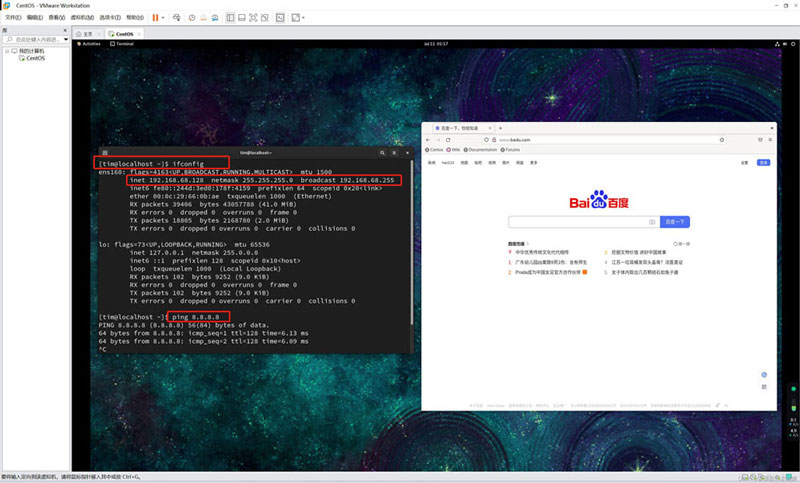Open the 虚拟机(M) menu
The image size is (800, 483).
76,18
